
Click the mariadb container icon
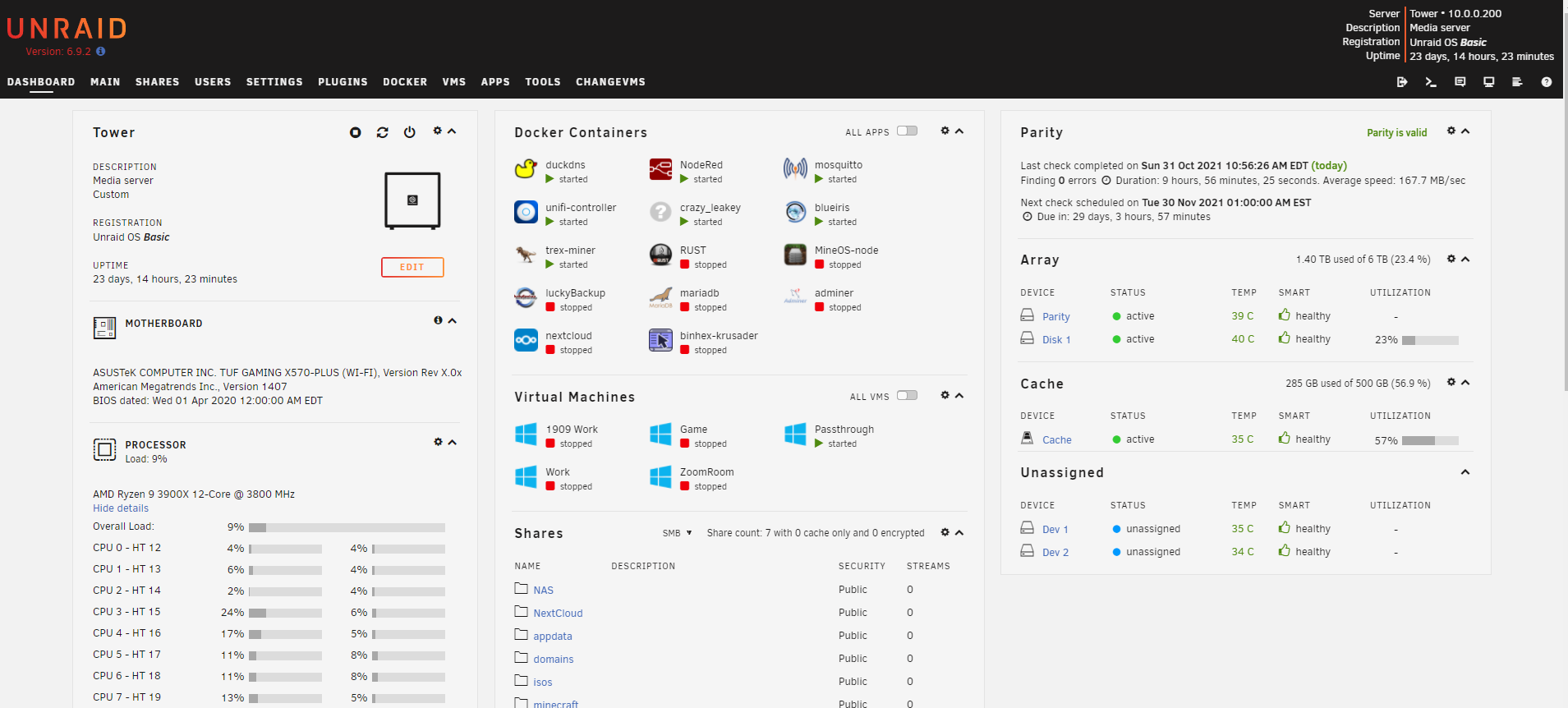pos(660,297)
